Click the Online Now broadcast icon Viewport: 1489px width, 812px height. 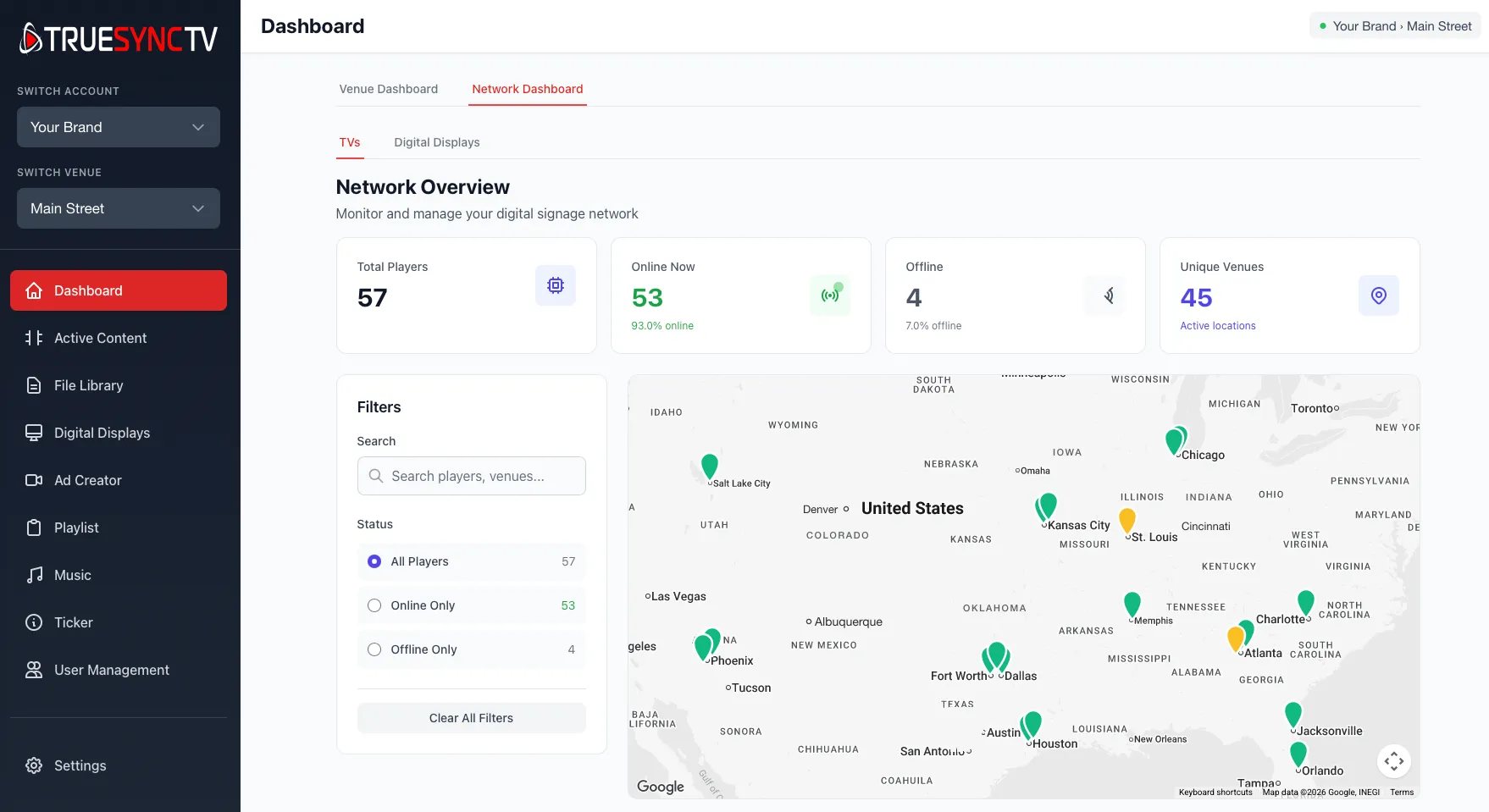[830, 296]
